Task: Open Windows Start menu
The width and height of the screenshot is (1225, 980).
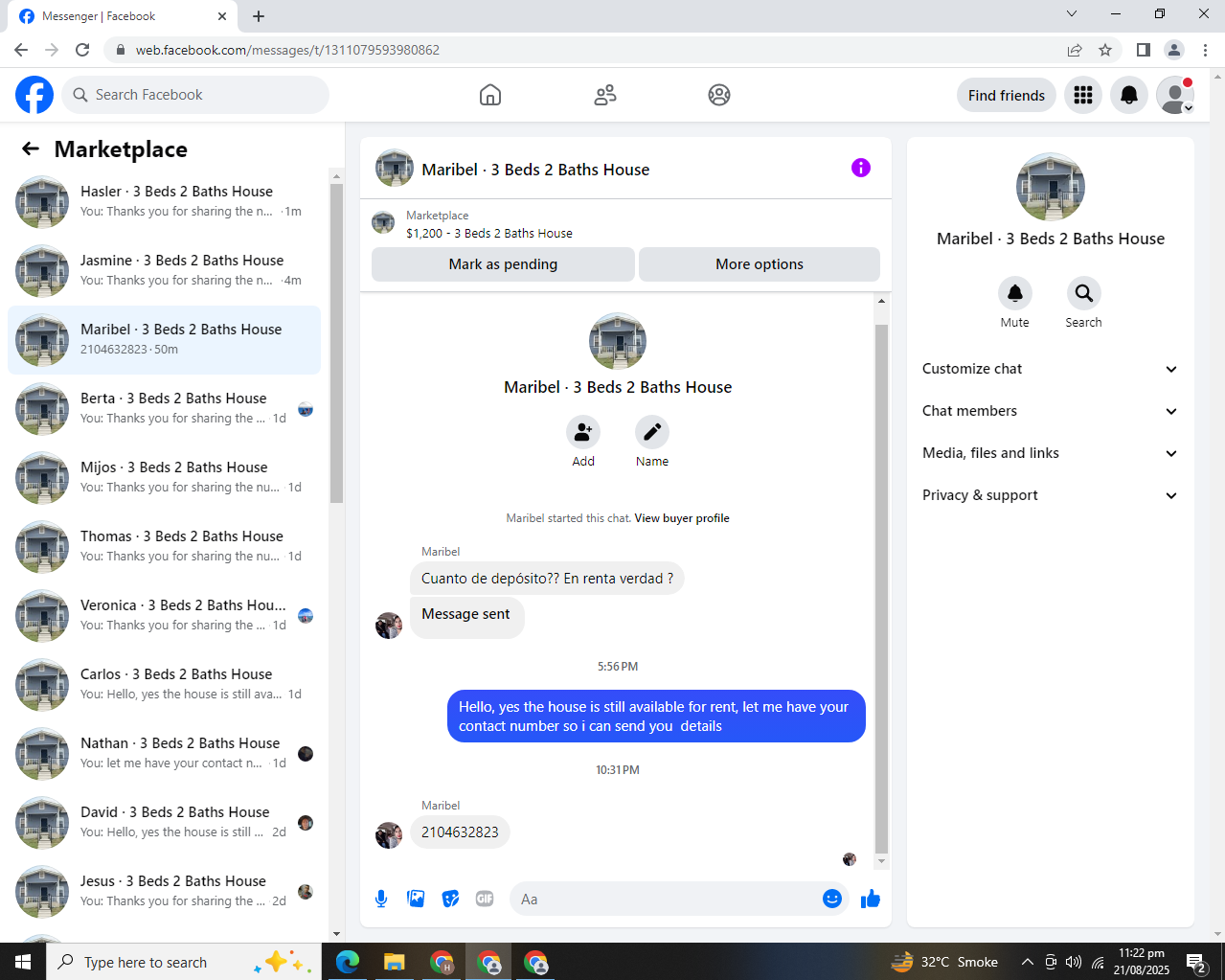Action: pos(23,962)
